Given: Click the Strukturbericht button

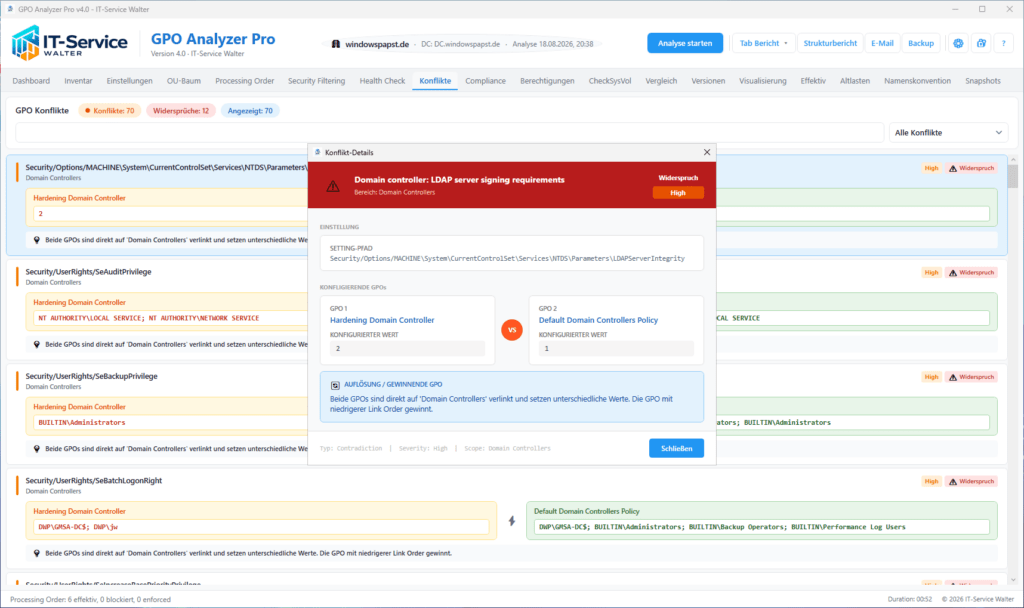Looking at the screenshot, I should [x=830, y=43].
